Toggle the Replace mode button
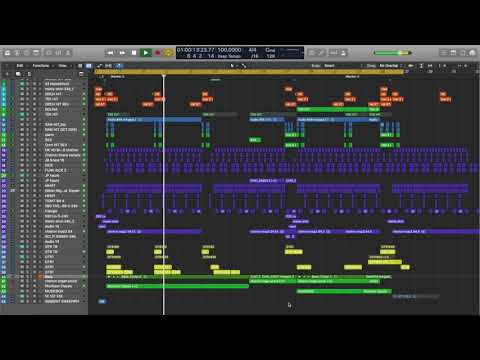This screenshot has width=480, height=360. click(x=311, y=53)
